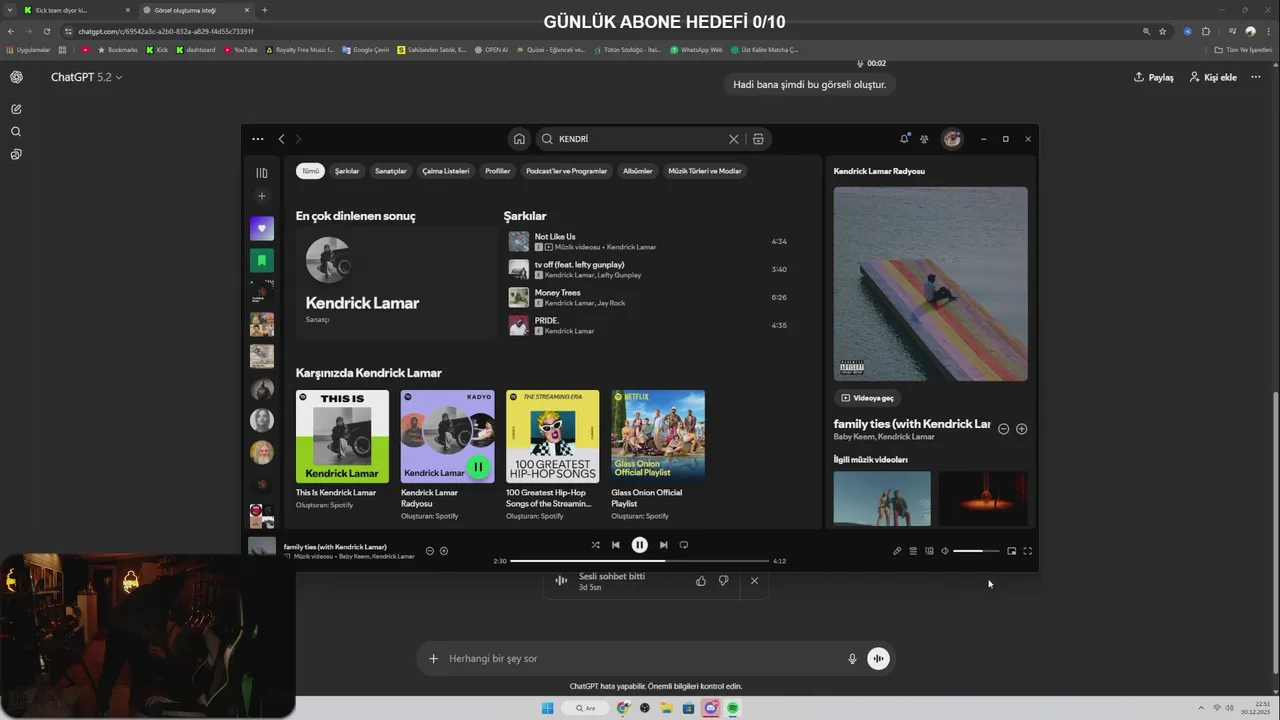Open Spotify Friend Activity icon
1280x720 pixels.
pos(924,139)
